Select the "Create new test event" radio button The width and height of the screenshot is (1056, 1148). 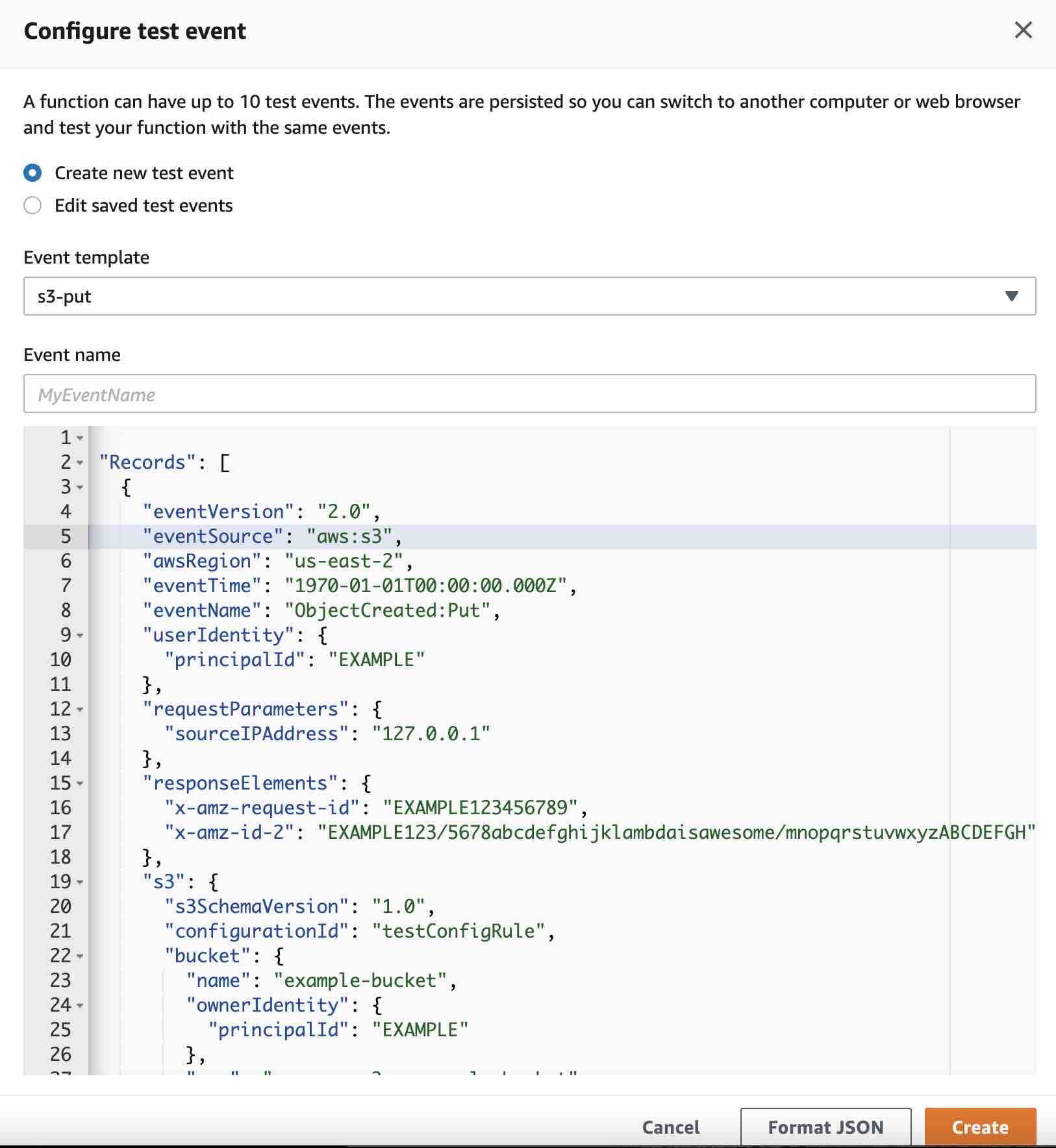pos(32,172)
